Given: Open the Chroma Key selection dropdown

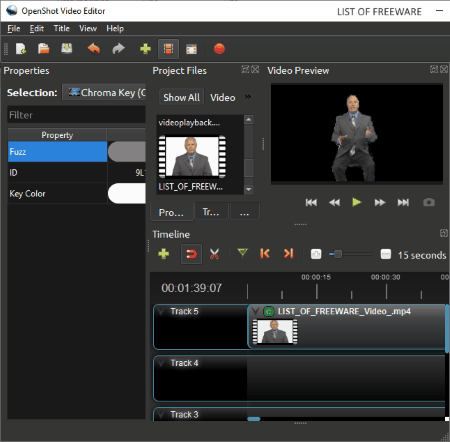Looking at the screenshot, I should pyautogui.click(x=104, y=92).
